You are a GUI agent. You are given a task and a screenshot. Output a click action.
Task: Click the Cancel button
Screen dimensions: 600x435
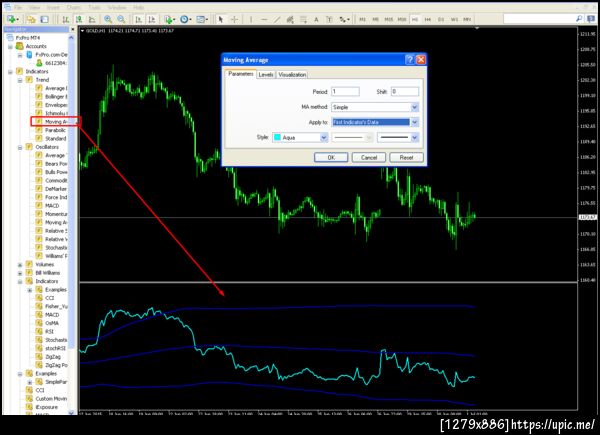coord(369,158)
